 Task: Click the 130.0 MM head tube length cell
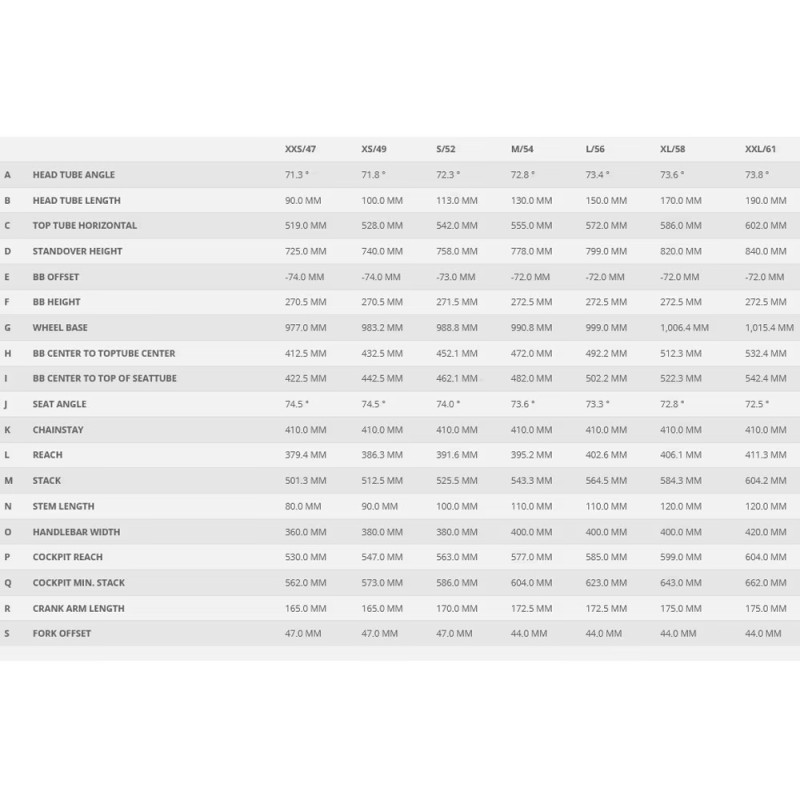coord(530,200)
